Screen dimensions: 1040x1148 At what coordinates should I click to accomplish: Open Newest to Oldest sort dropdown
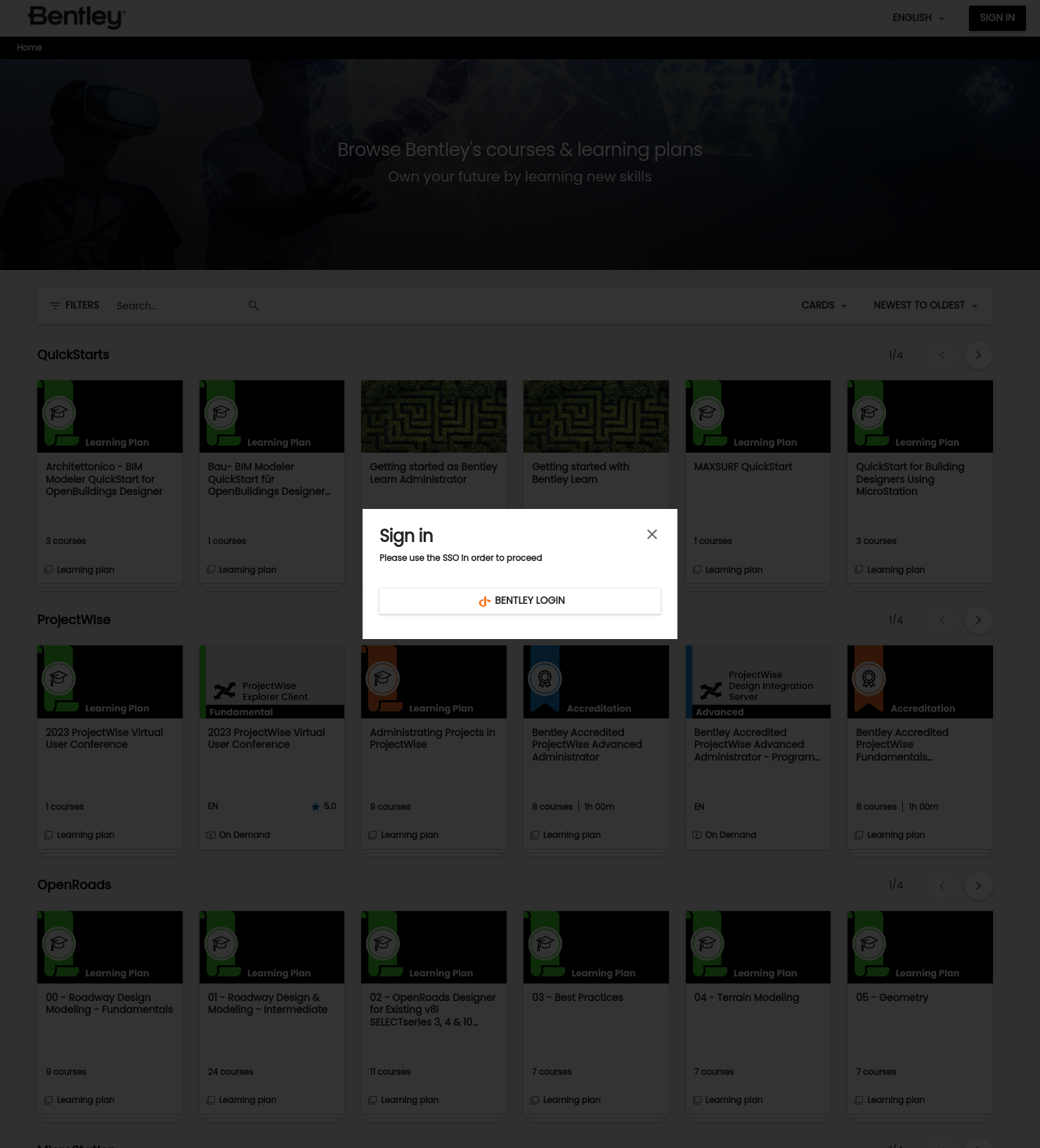coord(925,306)
